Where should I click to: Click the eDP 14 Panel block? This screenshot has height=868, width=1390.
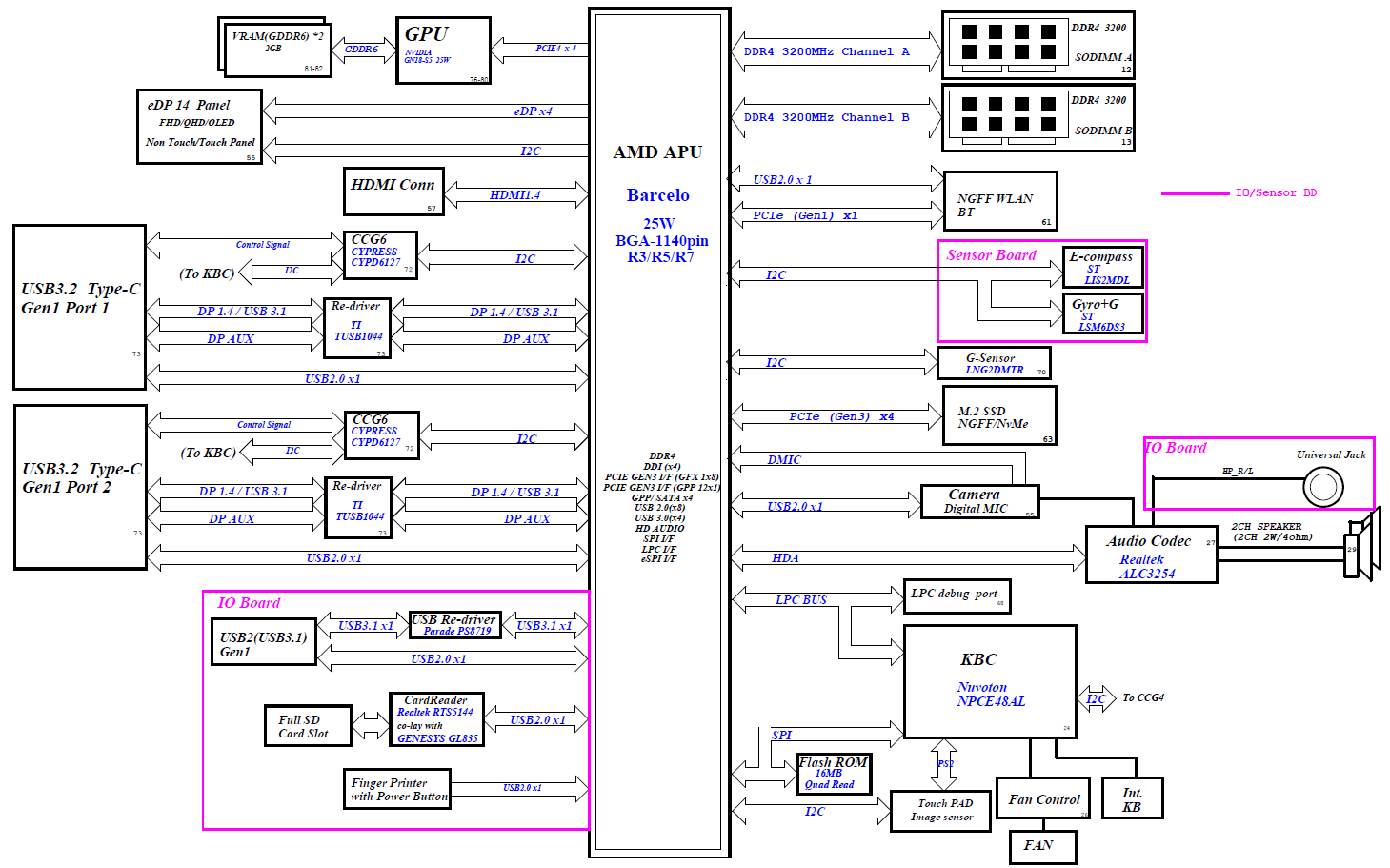point(199,127)
